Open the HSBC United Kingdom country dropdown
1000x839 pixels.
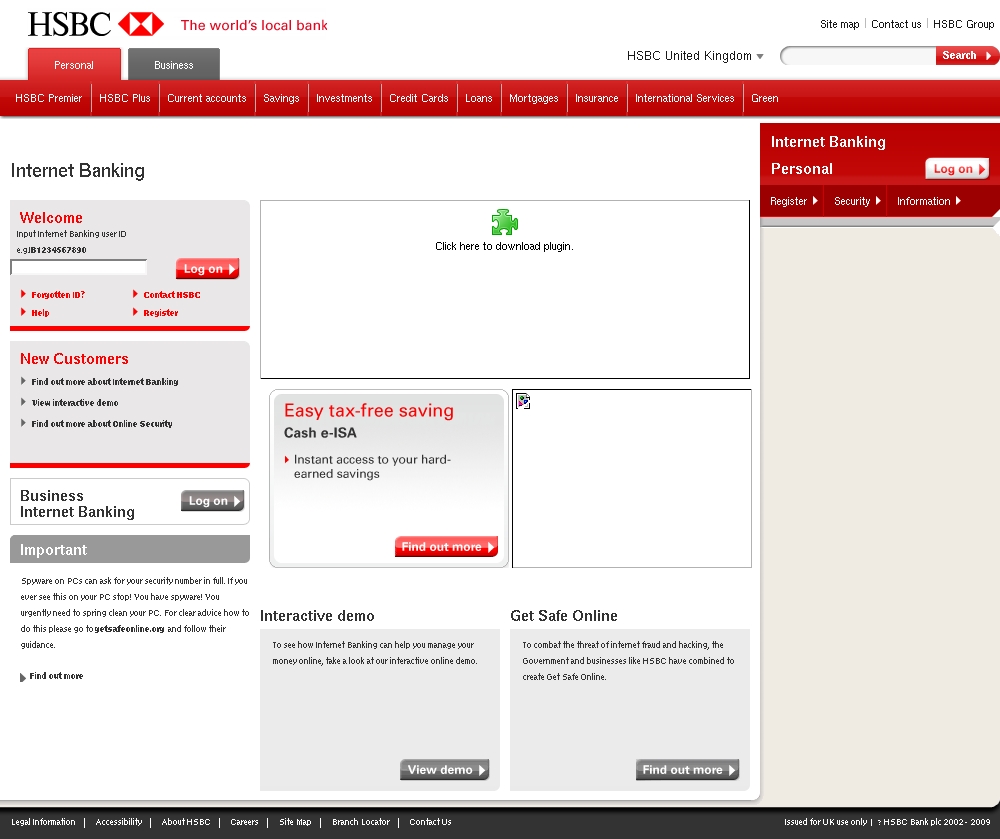coord(695,55)
